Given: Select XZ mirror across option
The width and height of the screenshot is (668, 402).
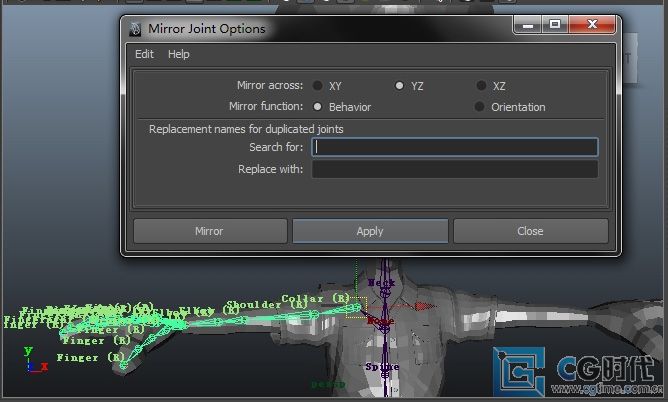Looking at the screenshot, I should pyautogui.click(x=481, y=86).
